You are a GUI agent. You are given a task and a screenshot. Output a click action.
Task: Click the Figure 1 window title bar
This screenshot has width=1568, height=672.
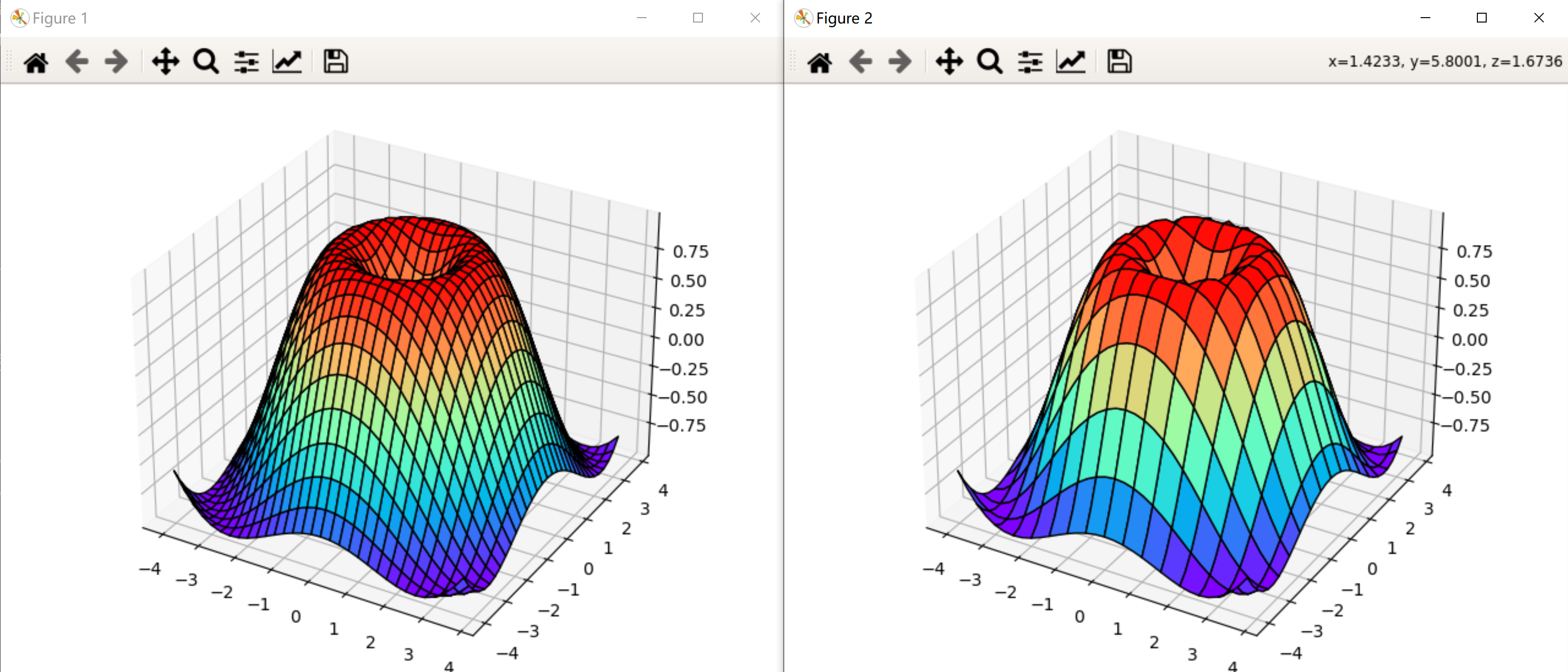click(x=304, y=18)
